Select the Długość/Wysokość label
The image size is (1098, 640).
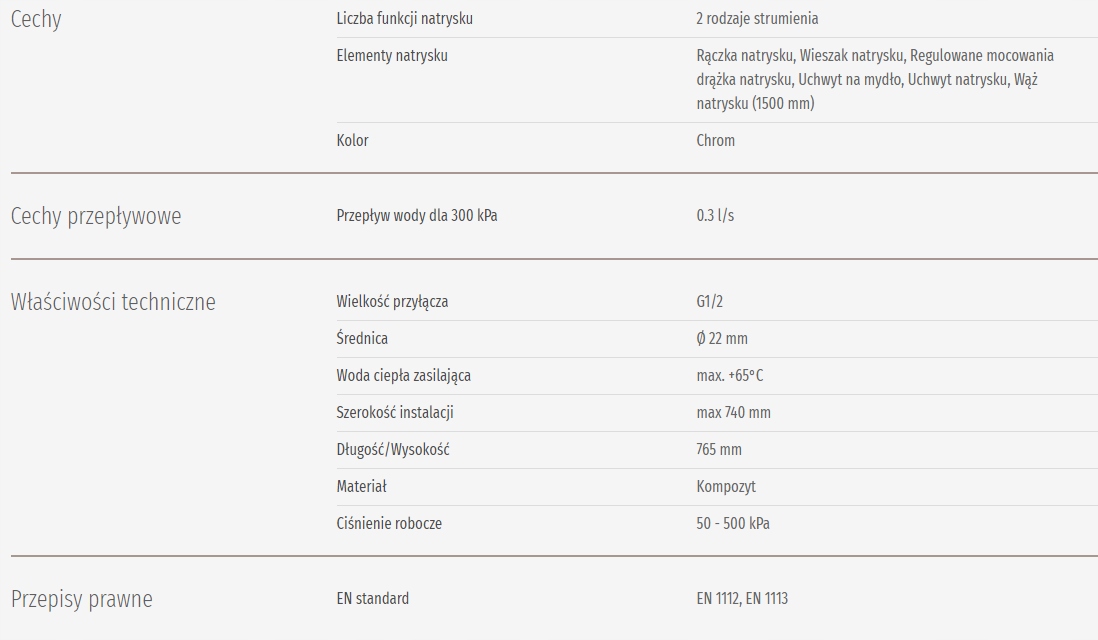pos(393,450)
